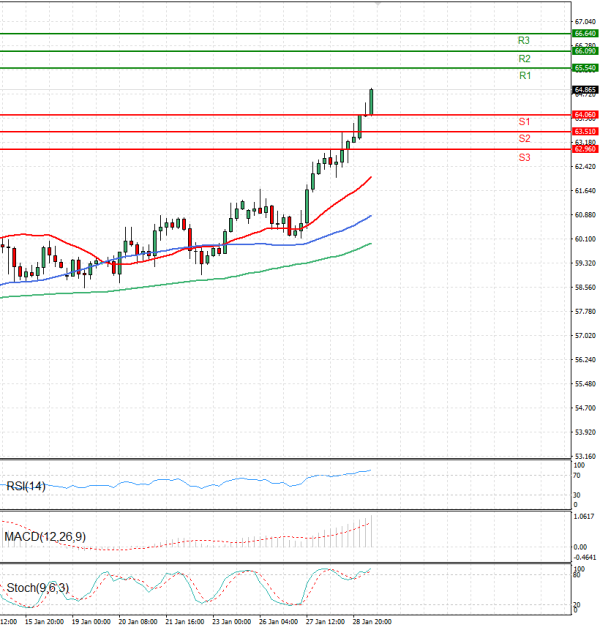Click the 66.090 green price tag

pyautogui.click(x=585, y=50)
